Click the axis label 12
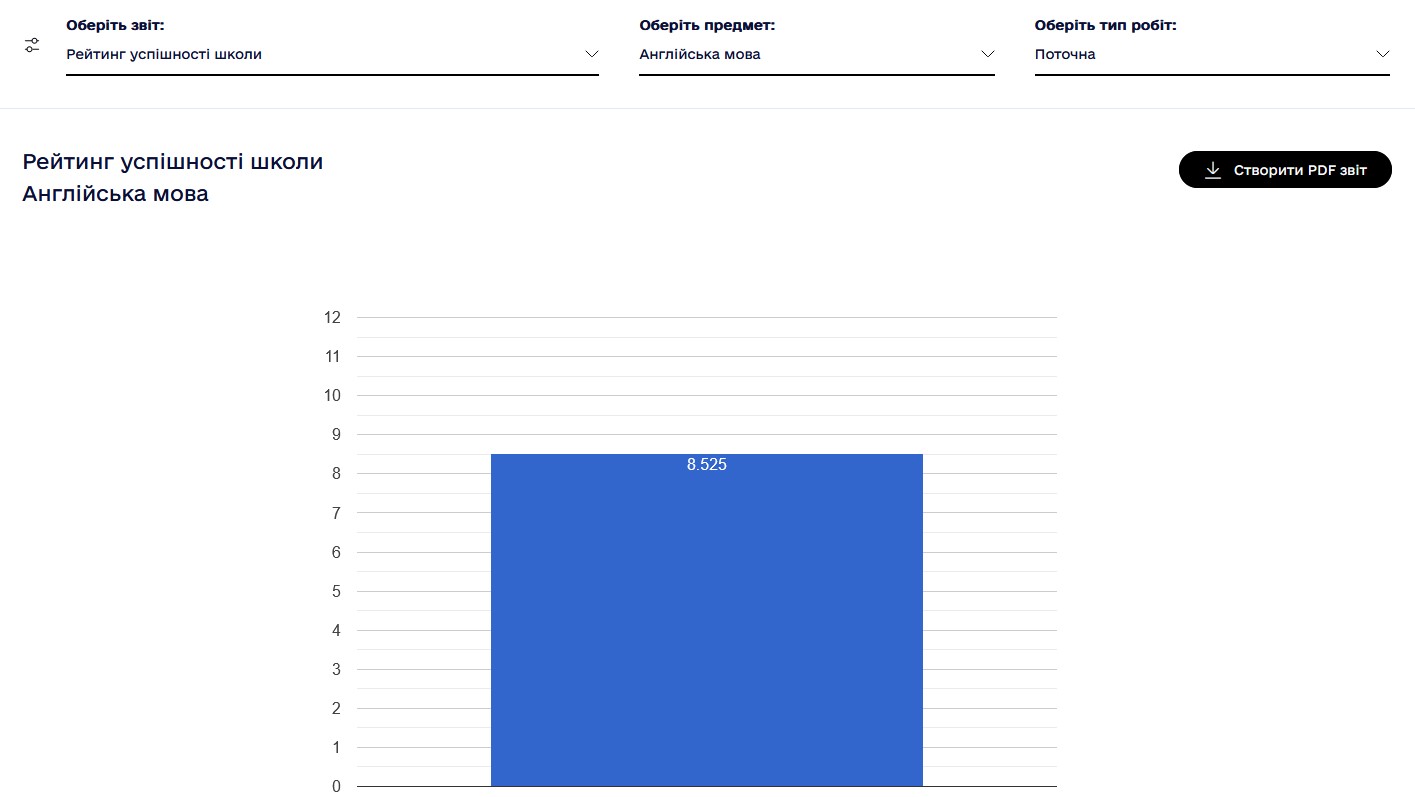The image size is (1415, 797). click(x=332, y=318)
